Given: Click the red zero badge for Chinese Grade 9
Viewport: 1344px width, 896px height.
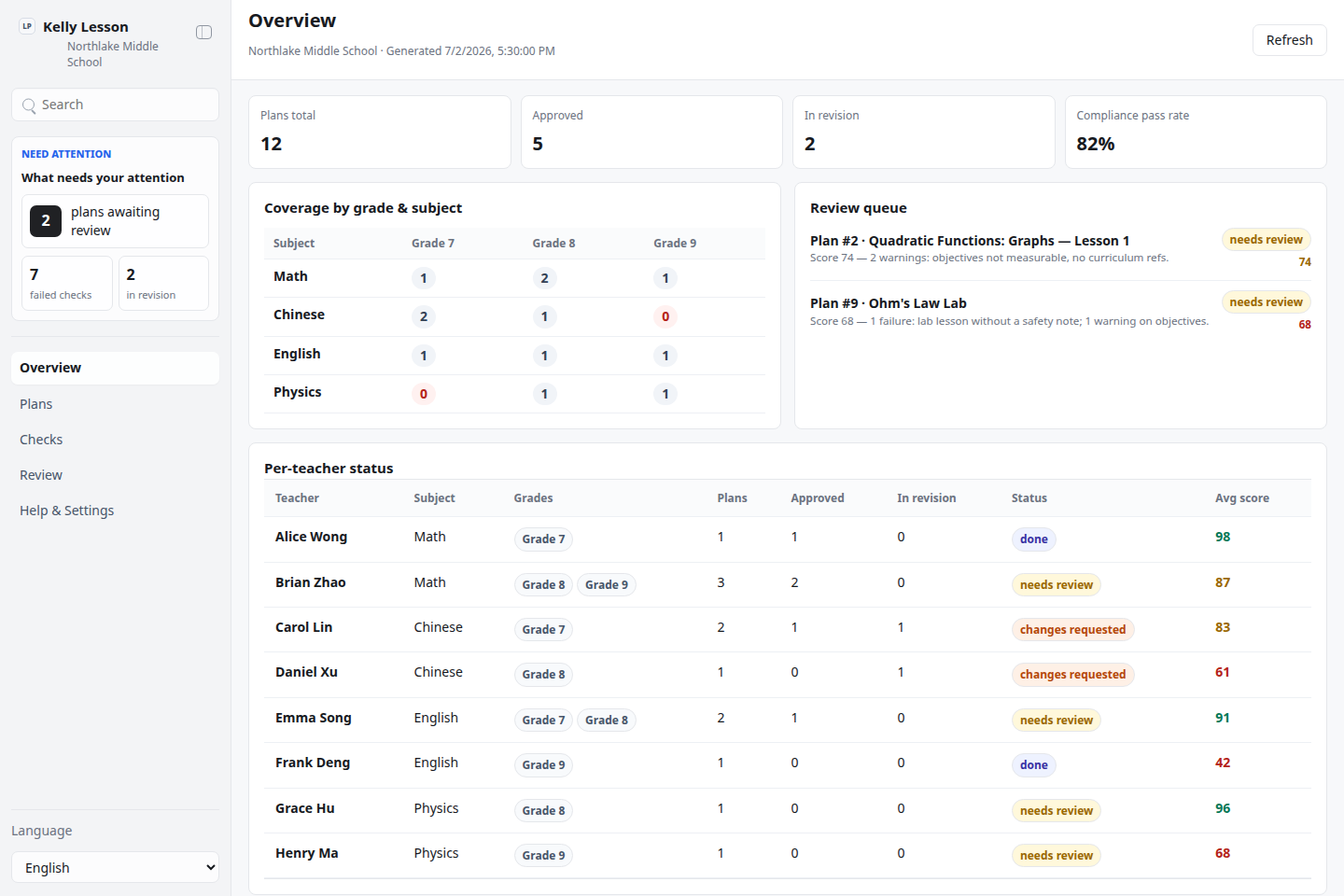Looking at the screenshot, I should pos(665,316).
